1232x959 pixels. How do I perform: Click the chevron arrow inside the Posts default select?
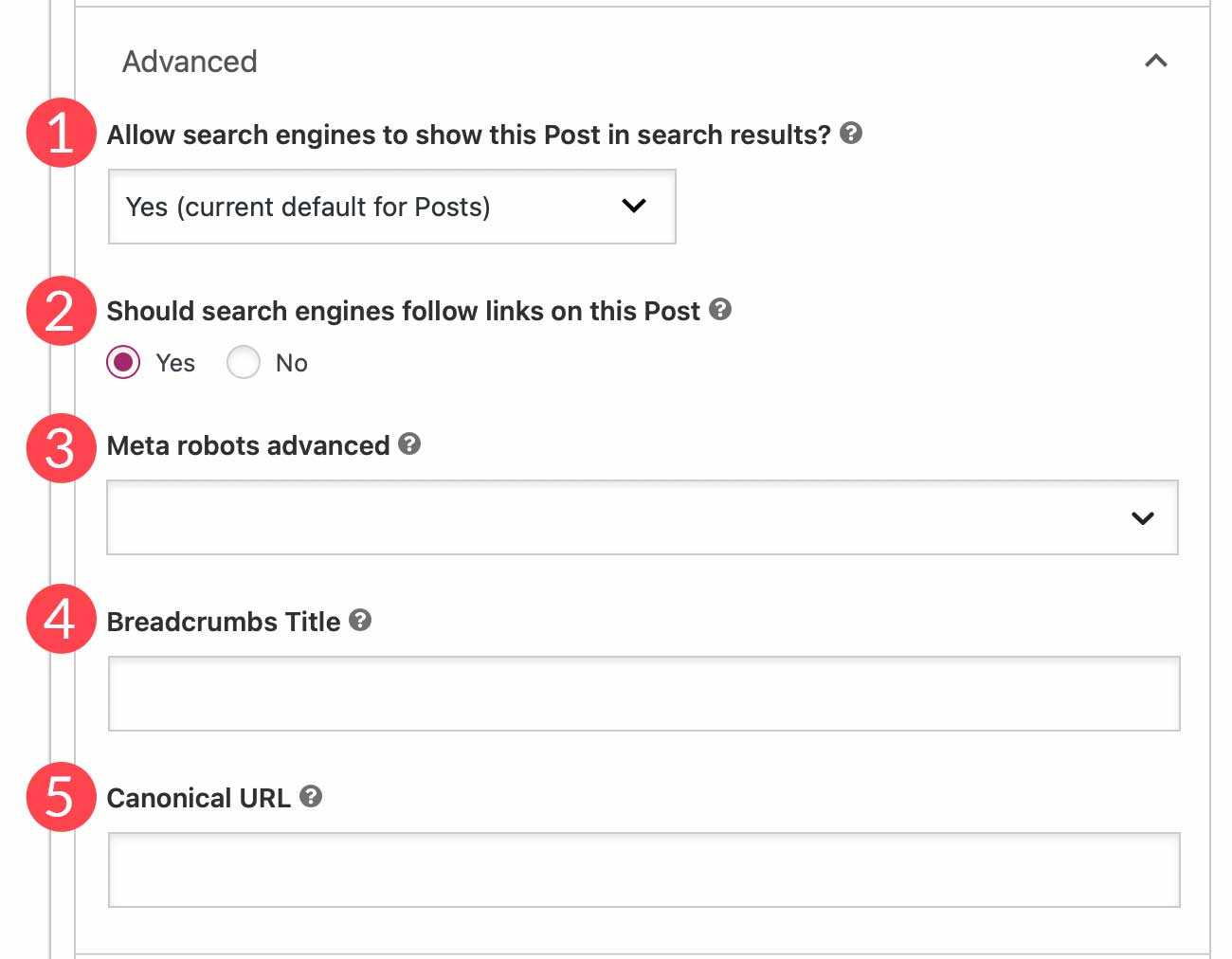pyautogui.click(x=635, y=207)
